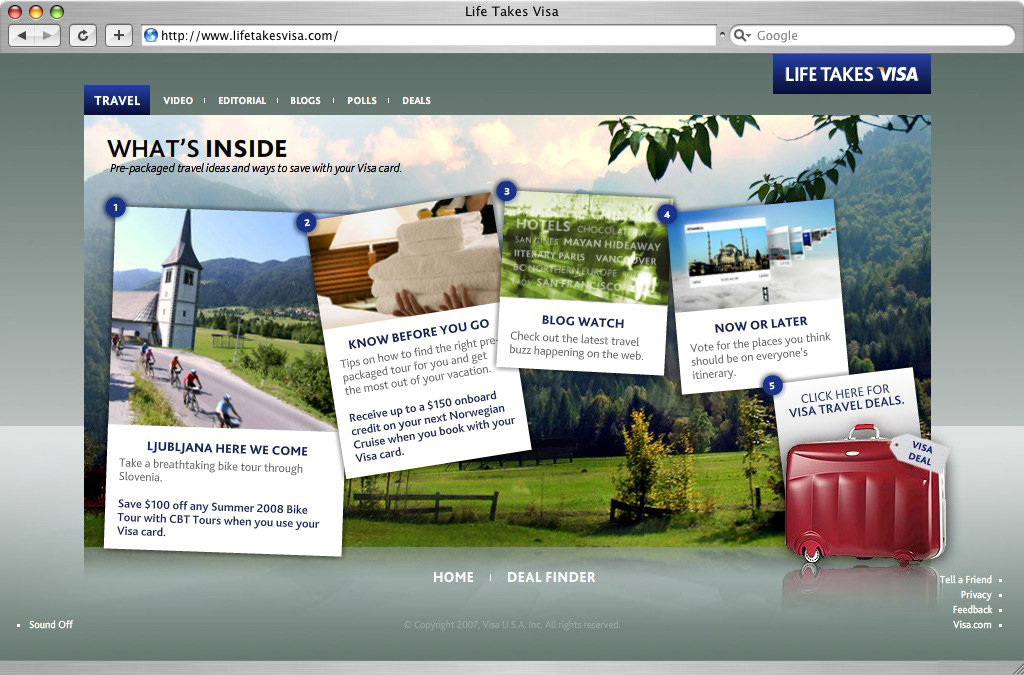Click 'Tips on how to find' text
The height and width of the screenshot is (675, 1024).
417,366
